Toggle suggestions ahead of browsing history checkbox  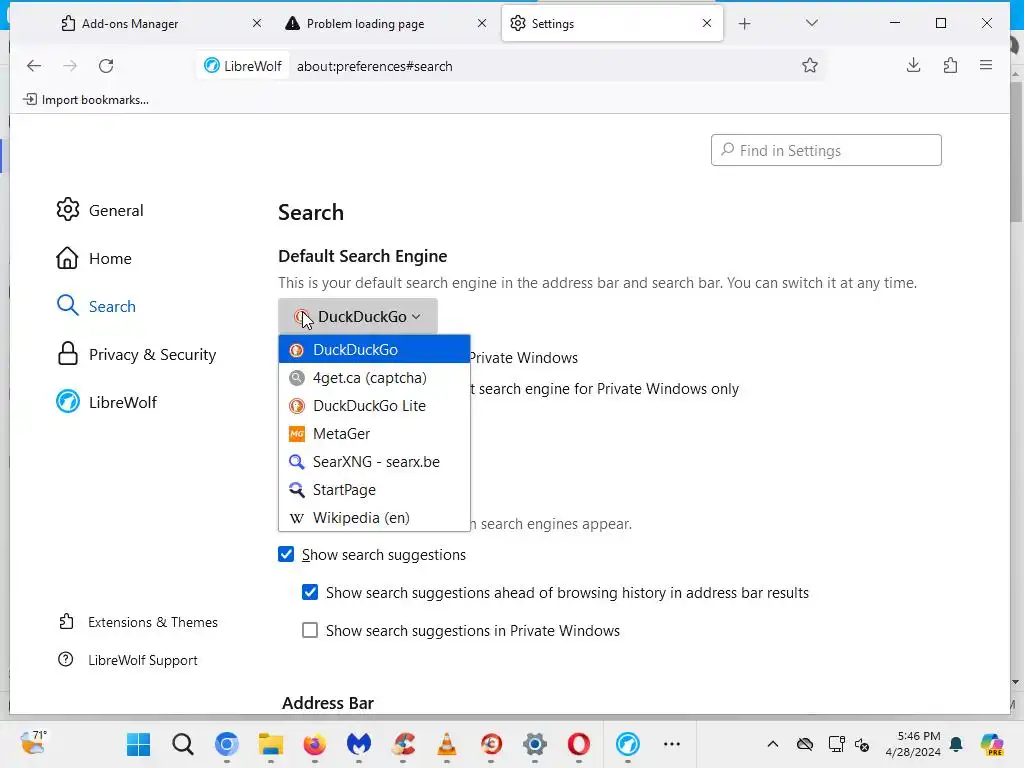[310, 592]
